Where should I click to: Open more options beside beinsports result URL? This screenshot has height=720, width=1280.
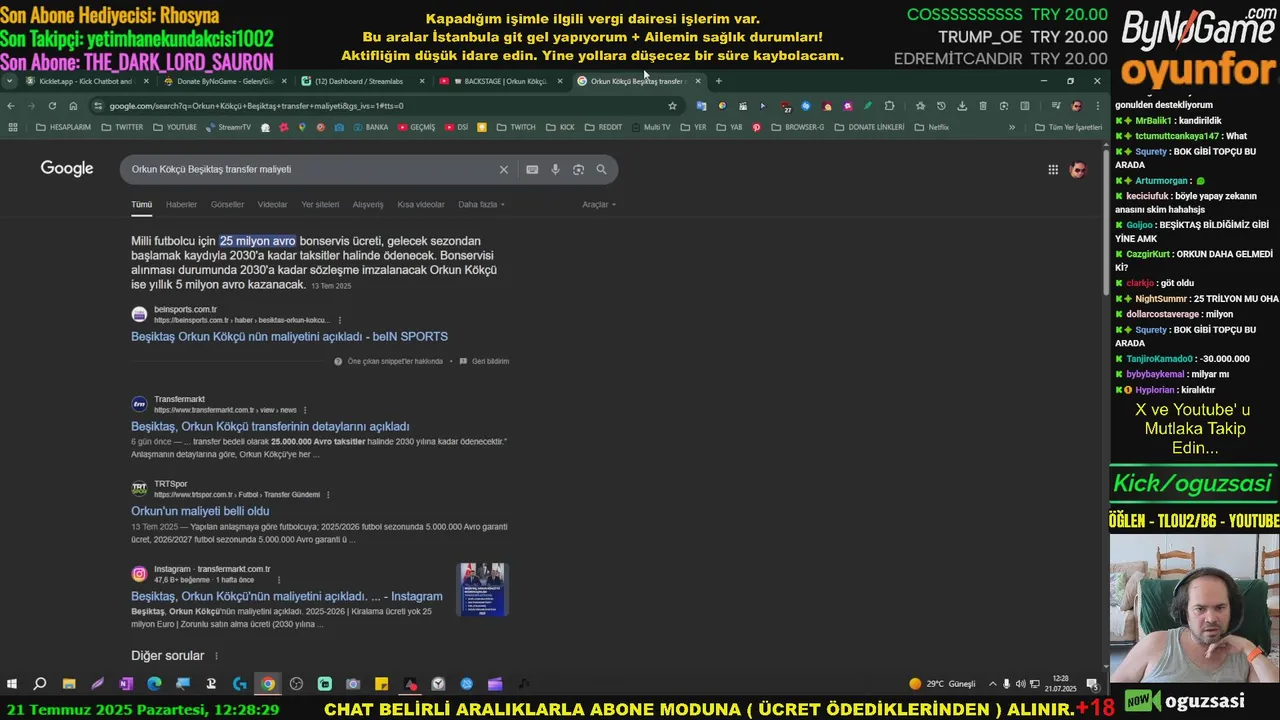click(x=340, y=320)
